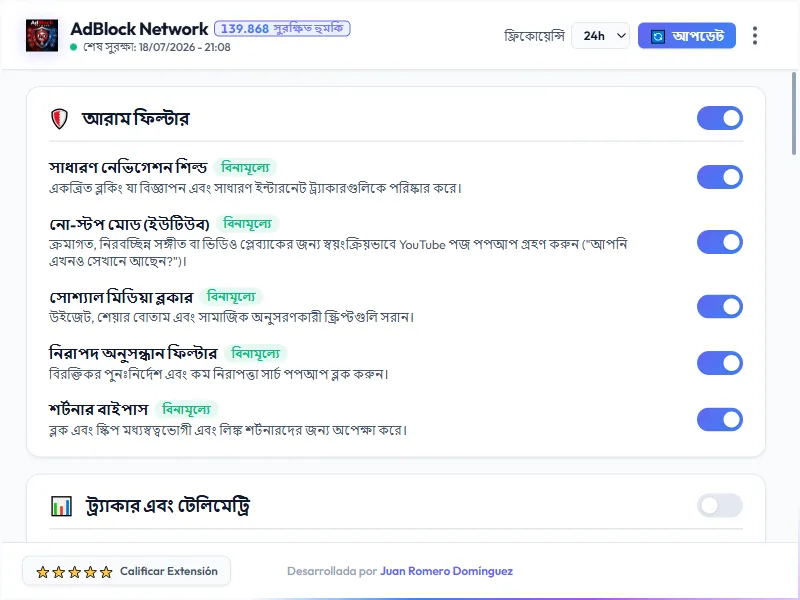Click the Desarrollada por text
Image resolution: width=800 pixels, height=600 pixels.
pyautogui.click(x=332, y=571)
